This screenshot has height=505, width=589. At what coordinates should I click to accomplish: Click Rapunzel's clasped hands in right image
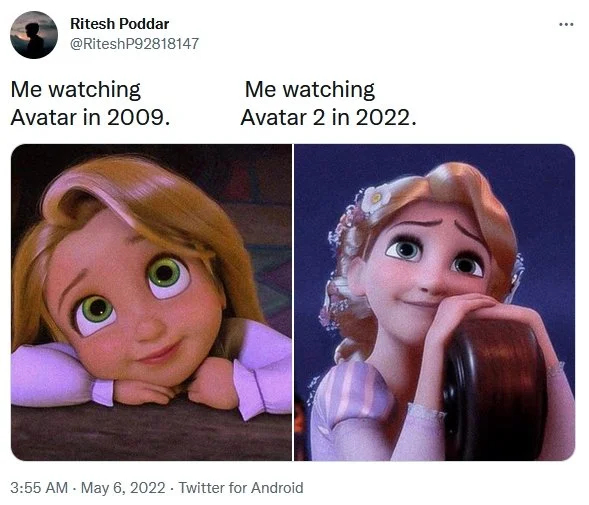(x=466, y=310)
